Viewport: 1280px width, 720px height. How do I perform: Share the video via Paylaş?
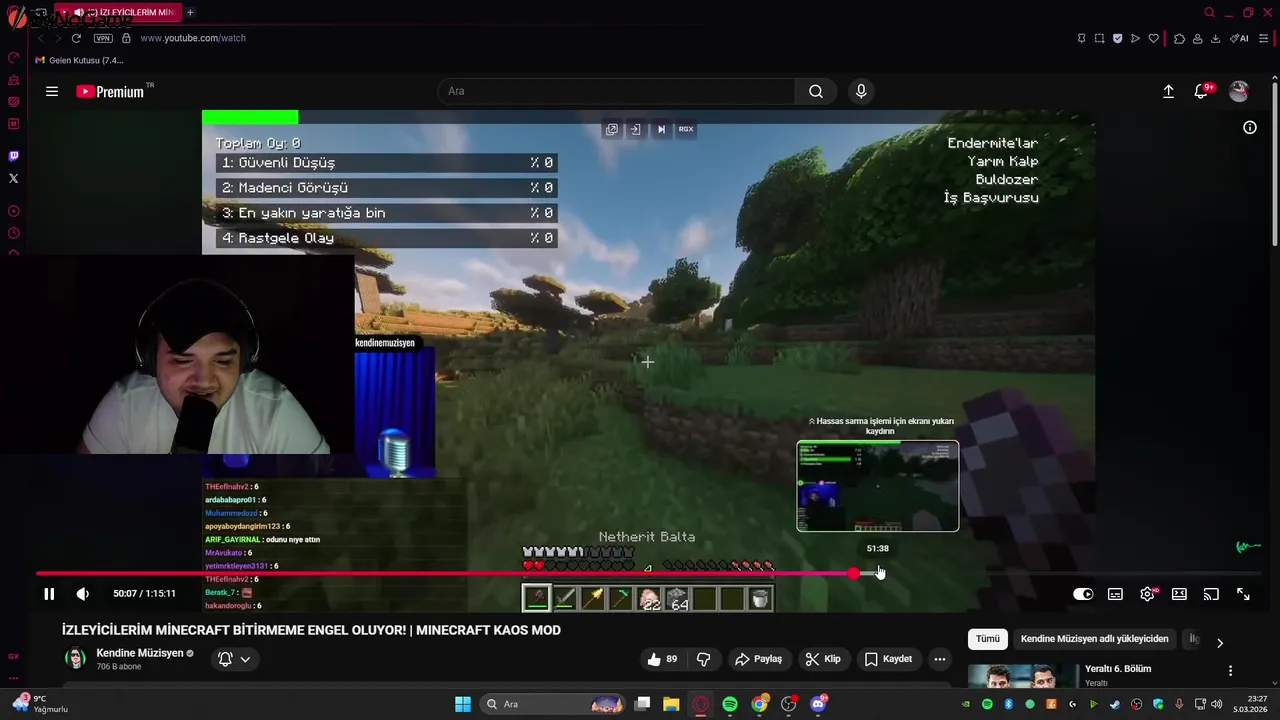(x=758, y=659)
